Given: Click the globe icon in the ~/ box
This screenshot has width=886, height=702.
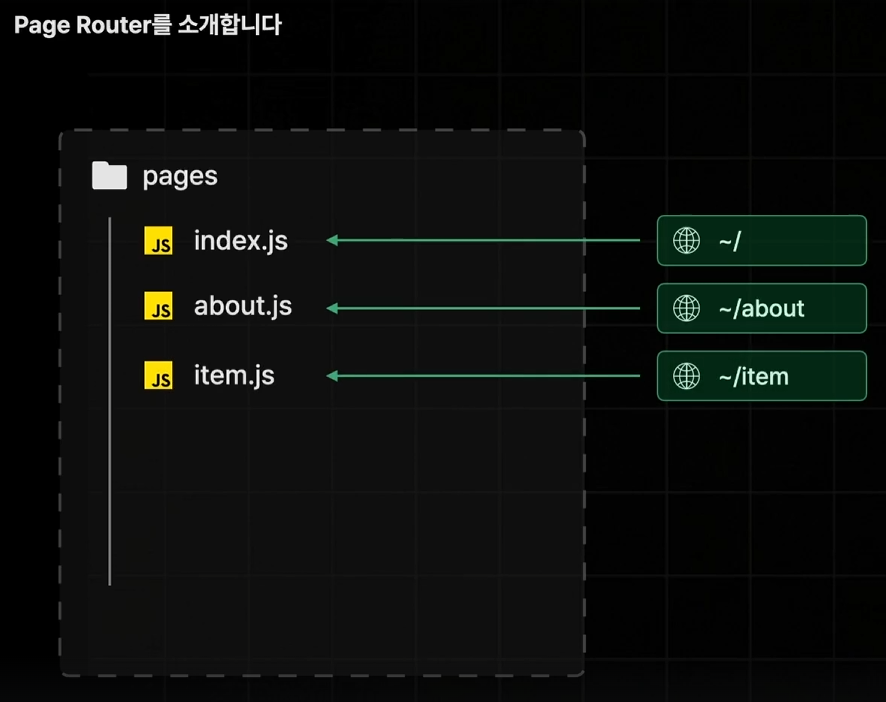Looking at the screenshot, I should 687,240.
